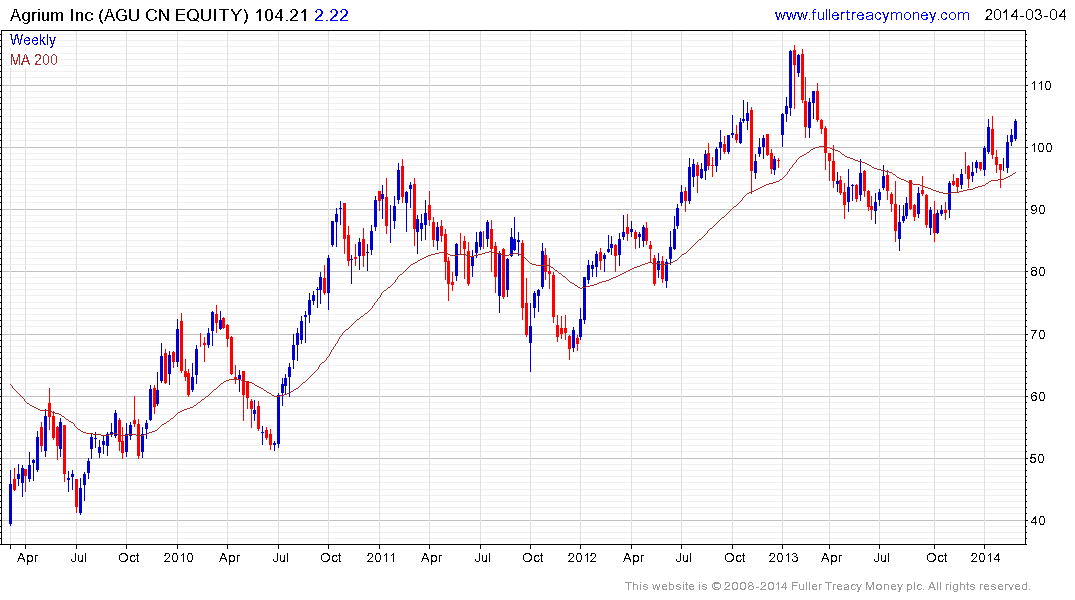The height and width of the screenshot is (600, 1075).
Task: Click the 2013 year label on time axis
Action: pos(783,557)
